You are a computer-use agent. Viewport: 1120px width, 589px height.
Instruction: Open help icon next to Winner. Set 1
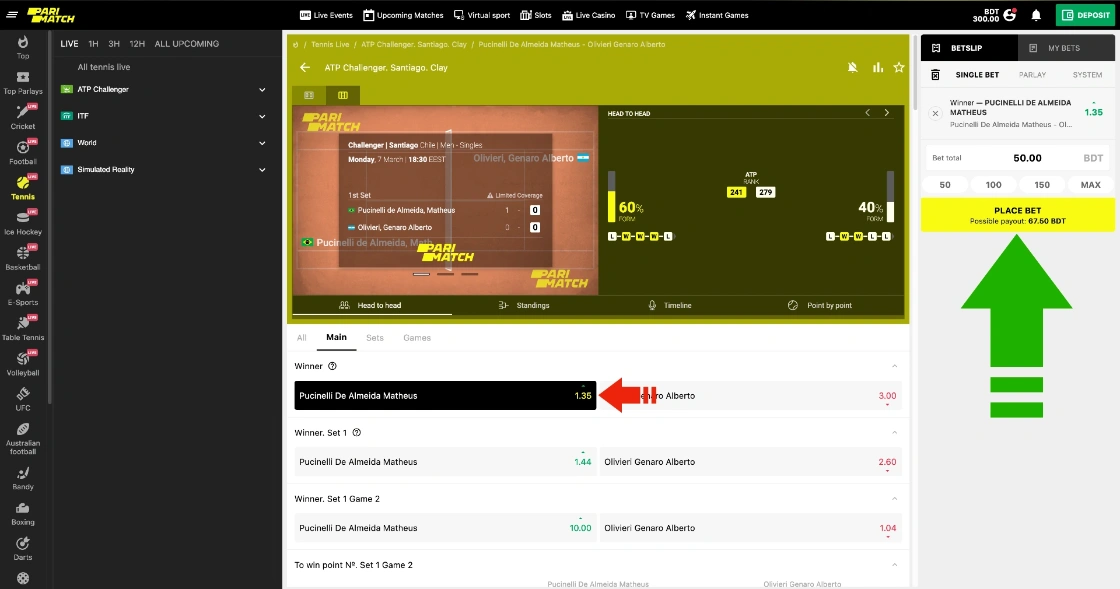click(356, 433)
